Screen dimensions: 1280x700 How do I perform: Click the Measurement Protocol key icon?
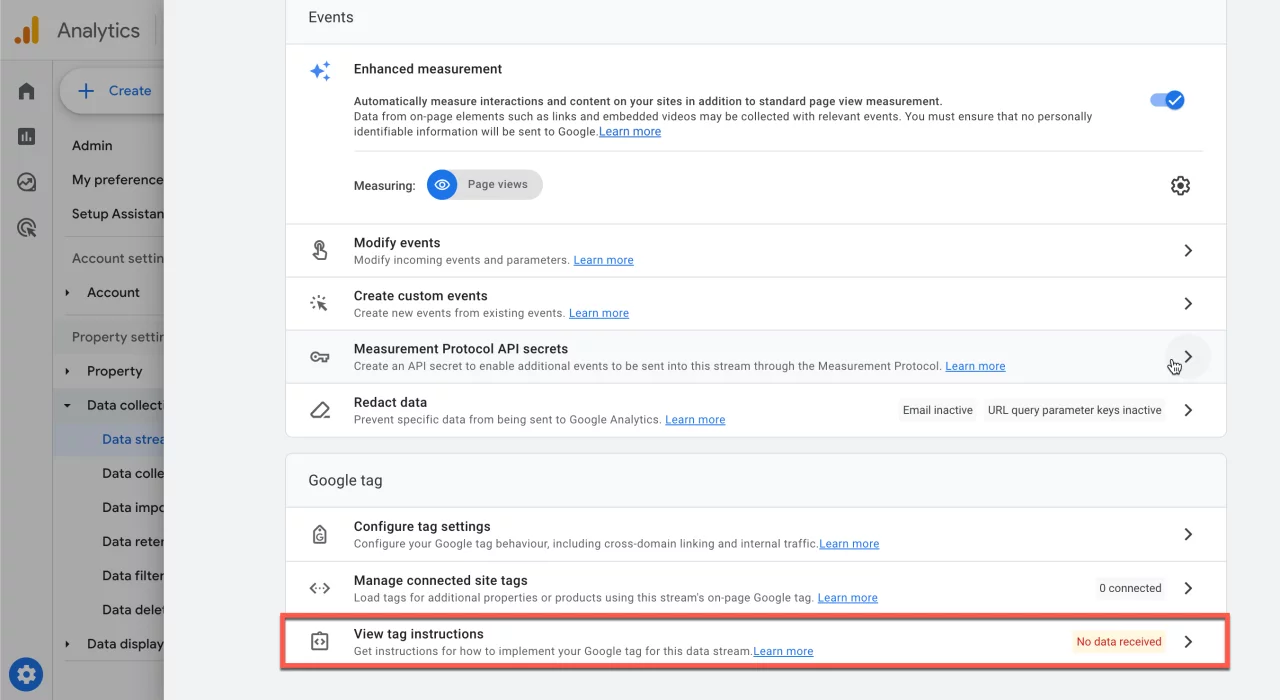tap(320, 357)
